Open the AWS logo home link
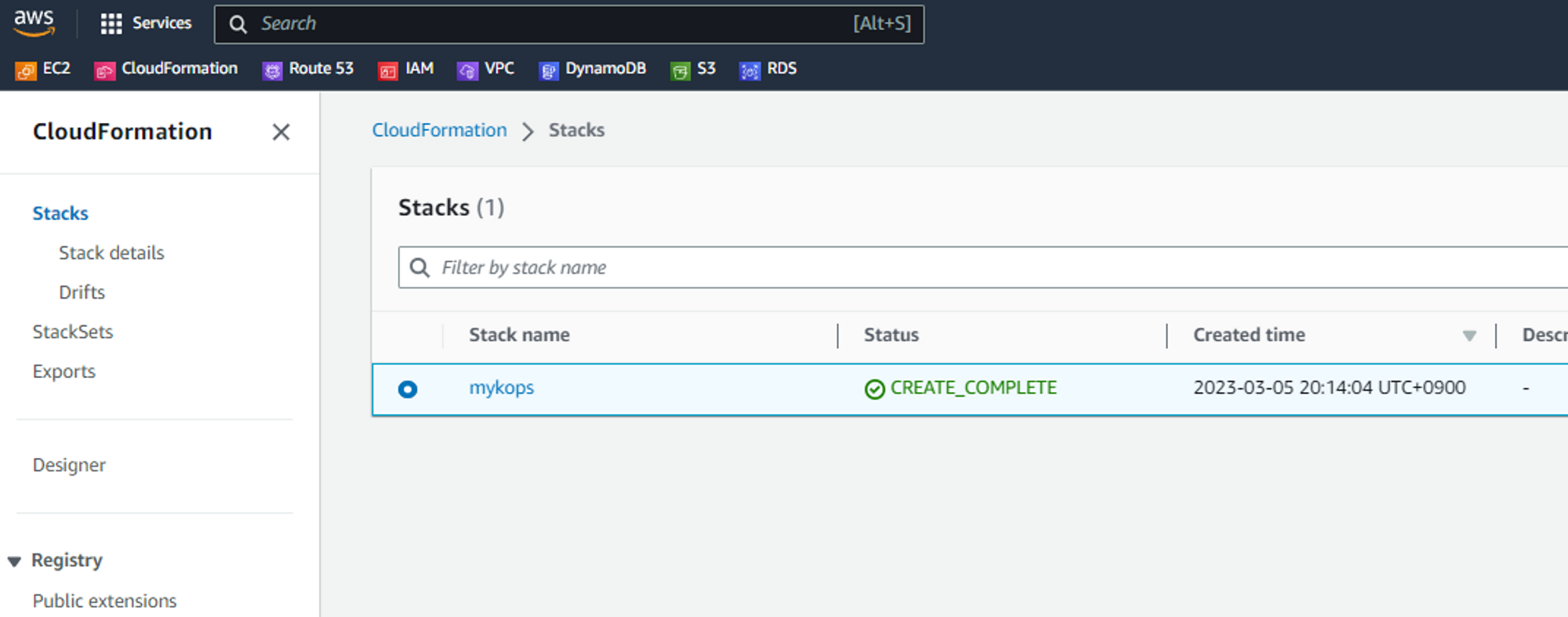The image size is (1568, 617). [x=34, y=23]
